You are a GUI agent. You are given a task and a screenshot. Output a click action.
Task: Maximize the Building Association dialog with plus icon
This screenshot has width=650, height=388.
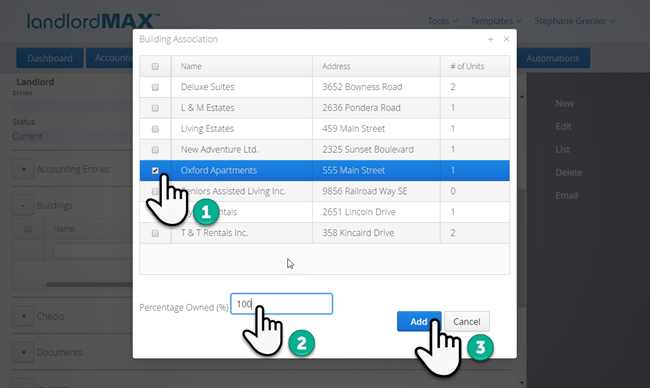(x=490, y=39)
